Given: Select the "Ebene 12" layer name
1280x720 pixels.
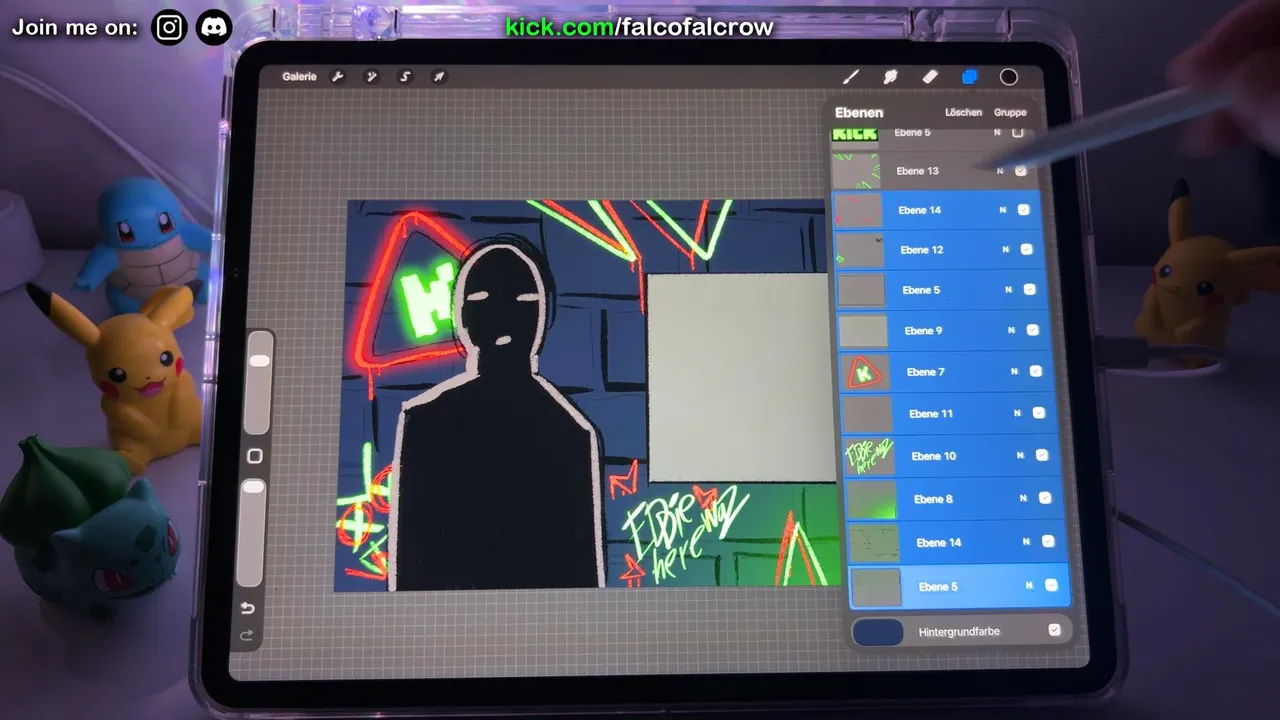Looking at the screenshot, I should click(921, 250).
